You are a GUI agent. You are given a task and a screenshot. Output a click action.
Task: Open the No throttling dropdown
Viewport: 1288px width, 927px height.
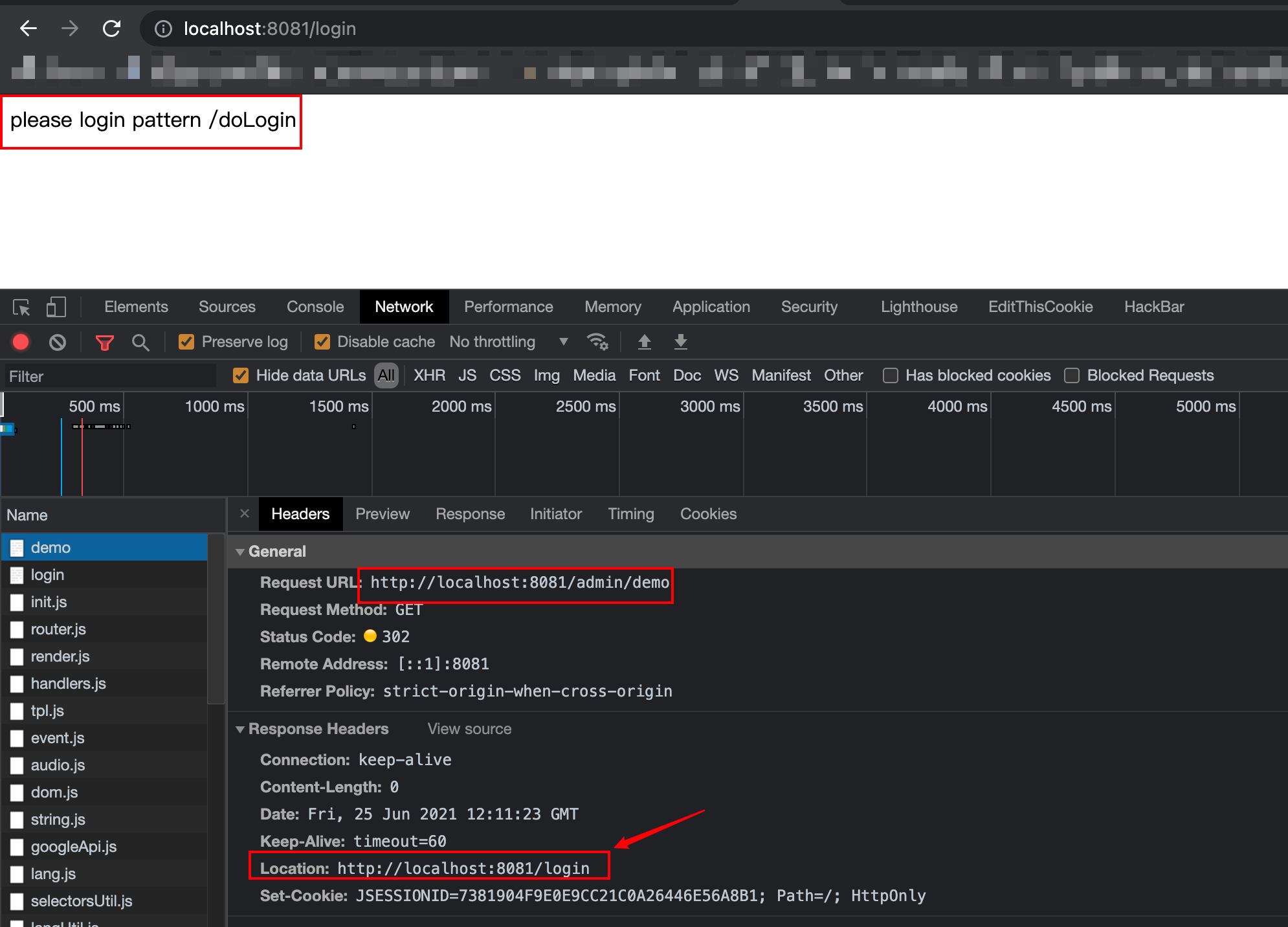click(x=508, y=342)
